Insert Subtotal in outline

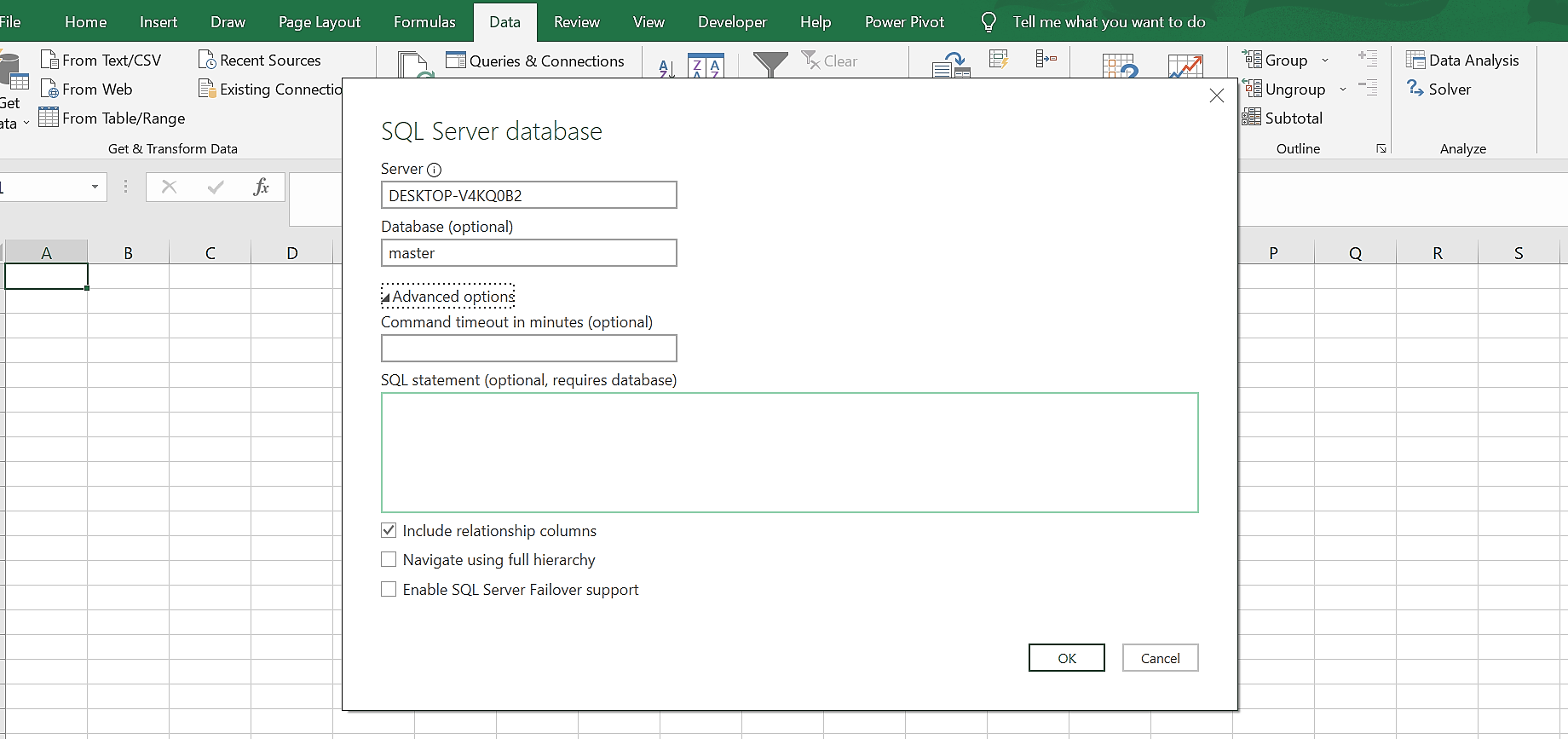pos(1283,118)
